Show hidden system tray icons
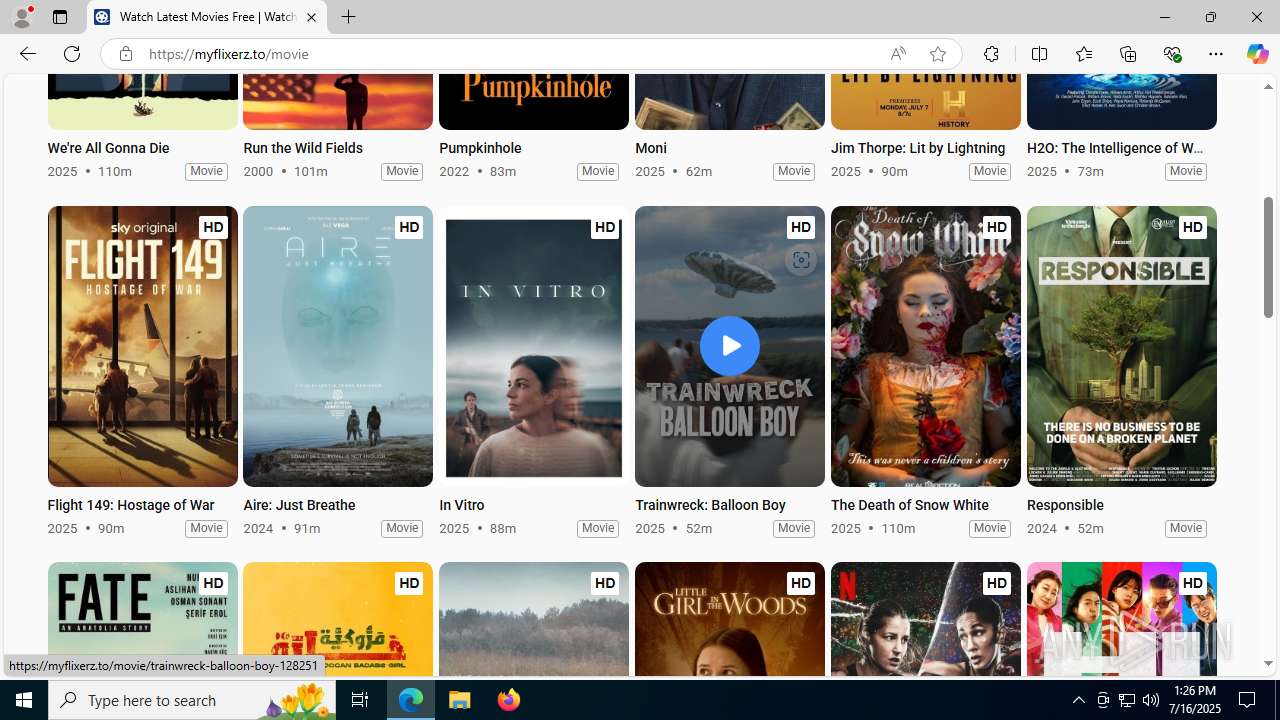This screenshot has height=720, width=1280. pyautogui.click(x=1078, y=700)
